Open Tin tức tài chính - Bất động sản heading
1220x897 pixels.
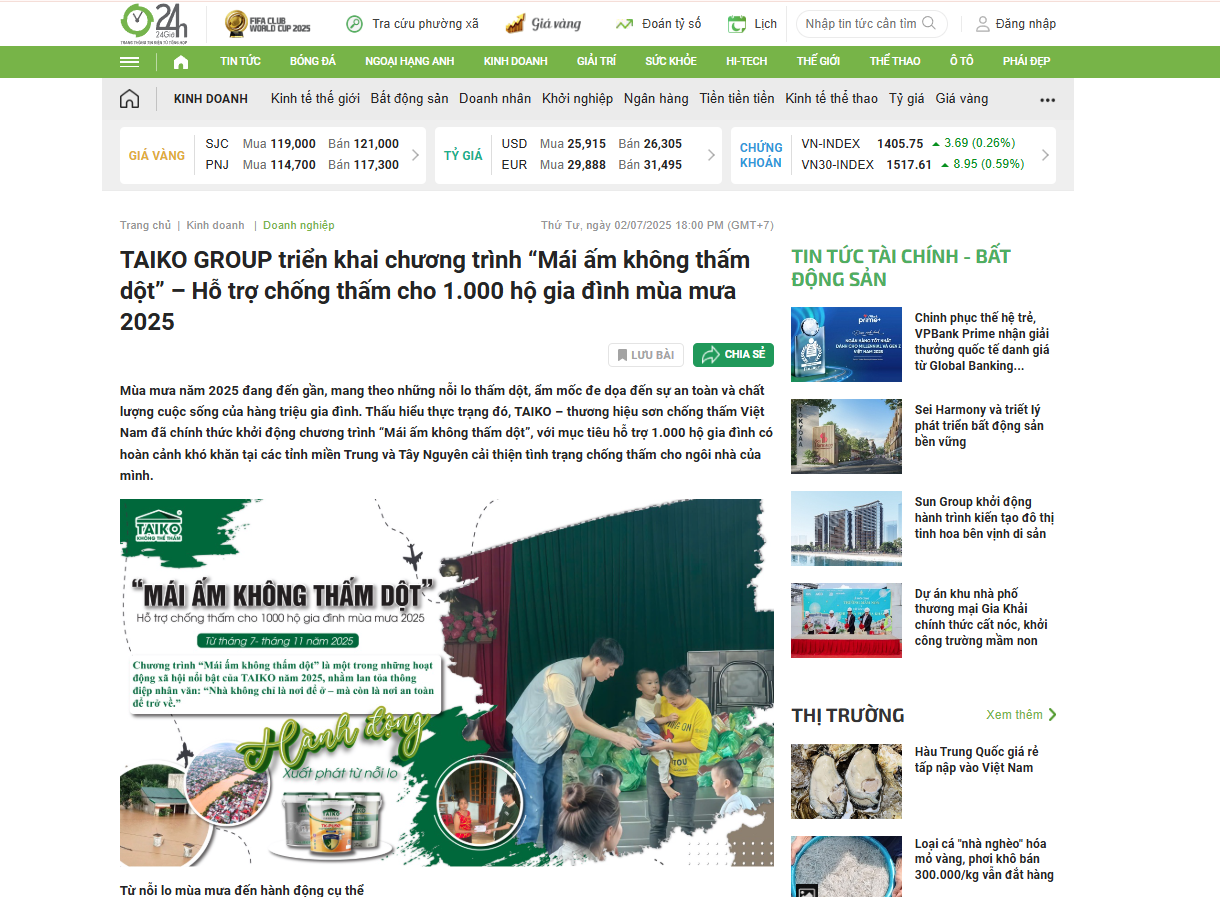pos(901,268)
